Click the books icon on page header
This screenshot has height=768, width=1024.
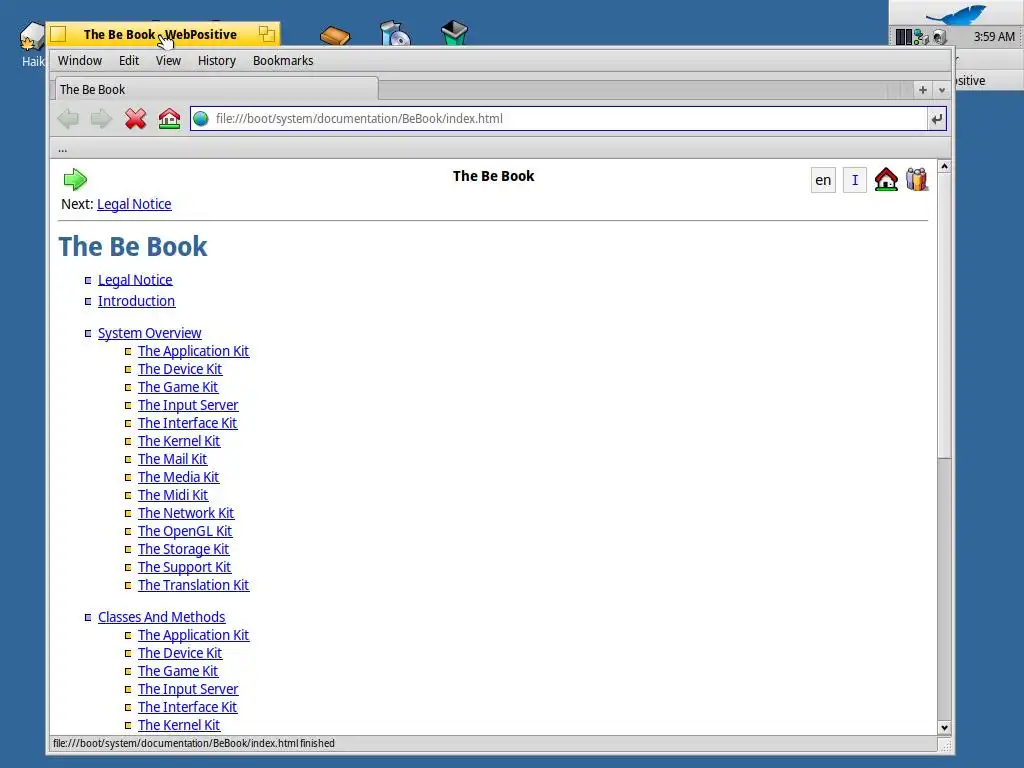pyautogui.click(x=917, y=180)
